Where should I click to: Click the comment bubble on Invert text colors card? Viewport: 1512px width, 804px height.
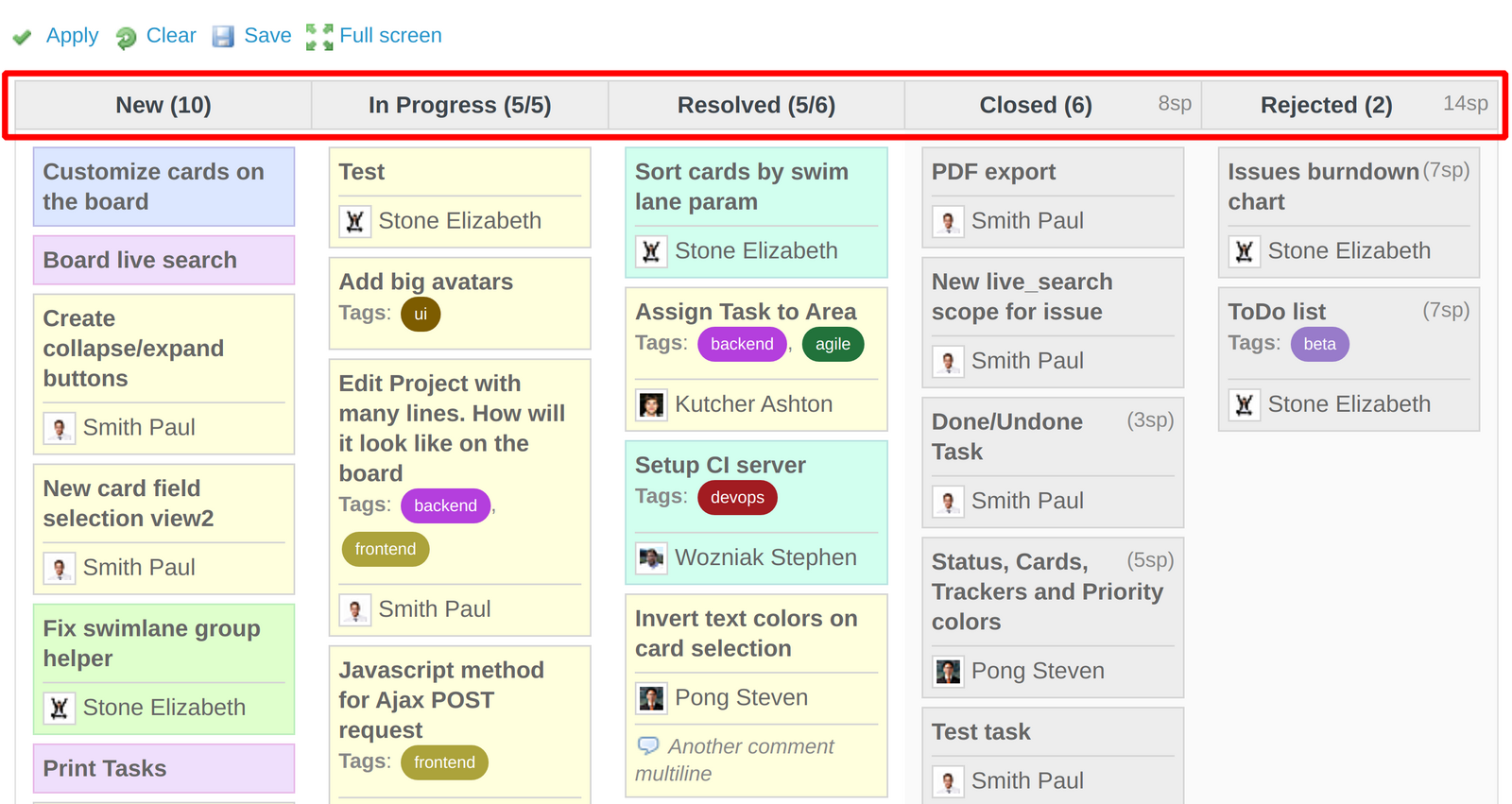tap(650, 746)
